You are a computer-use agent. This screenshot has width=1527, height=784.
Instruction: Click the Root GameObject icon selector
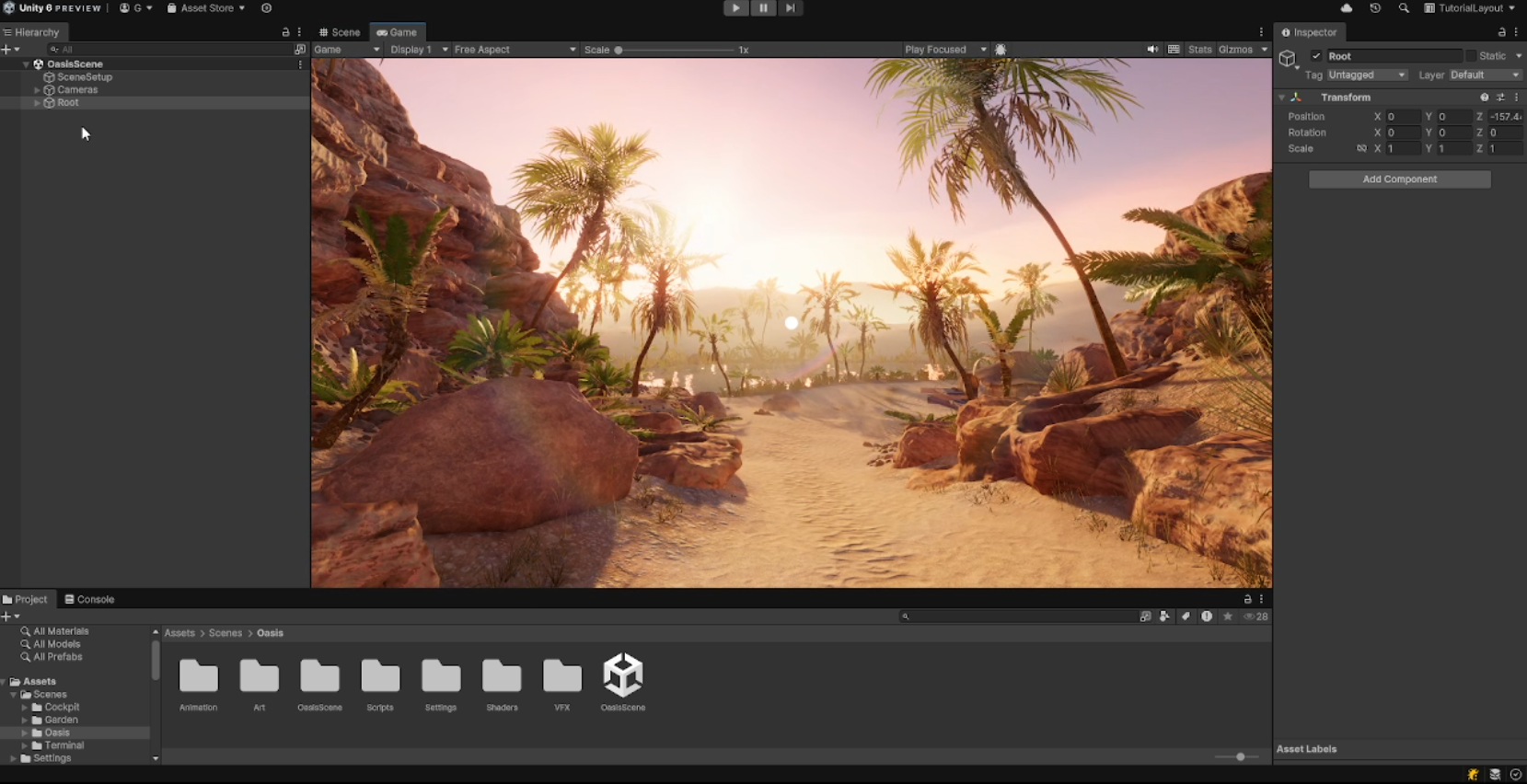(1289, 60)
